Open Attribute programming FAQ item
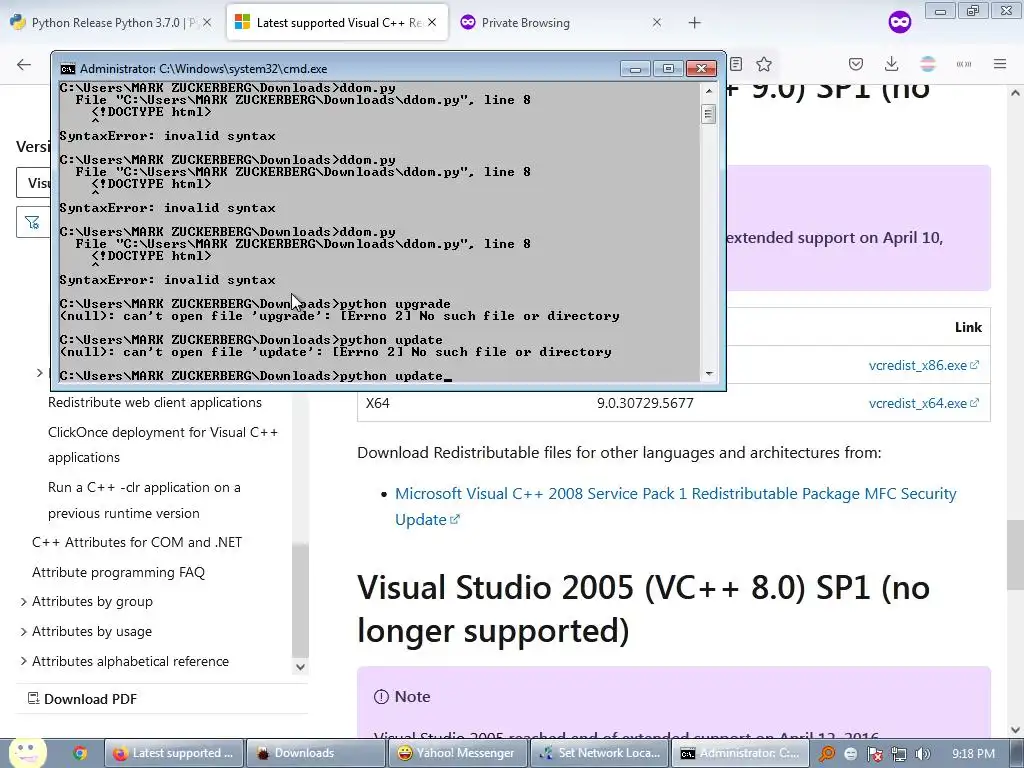 click(x=118, y=572)
